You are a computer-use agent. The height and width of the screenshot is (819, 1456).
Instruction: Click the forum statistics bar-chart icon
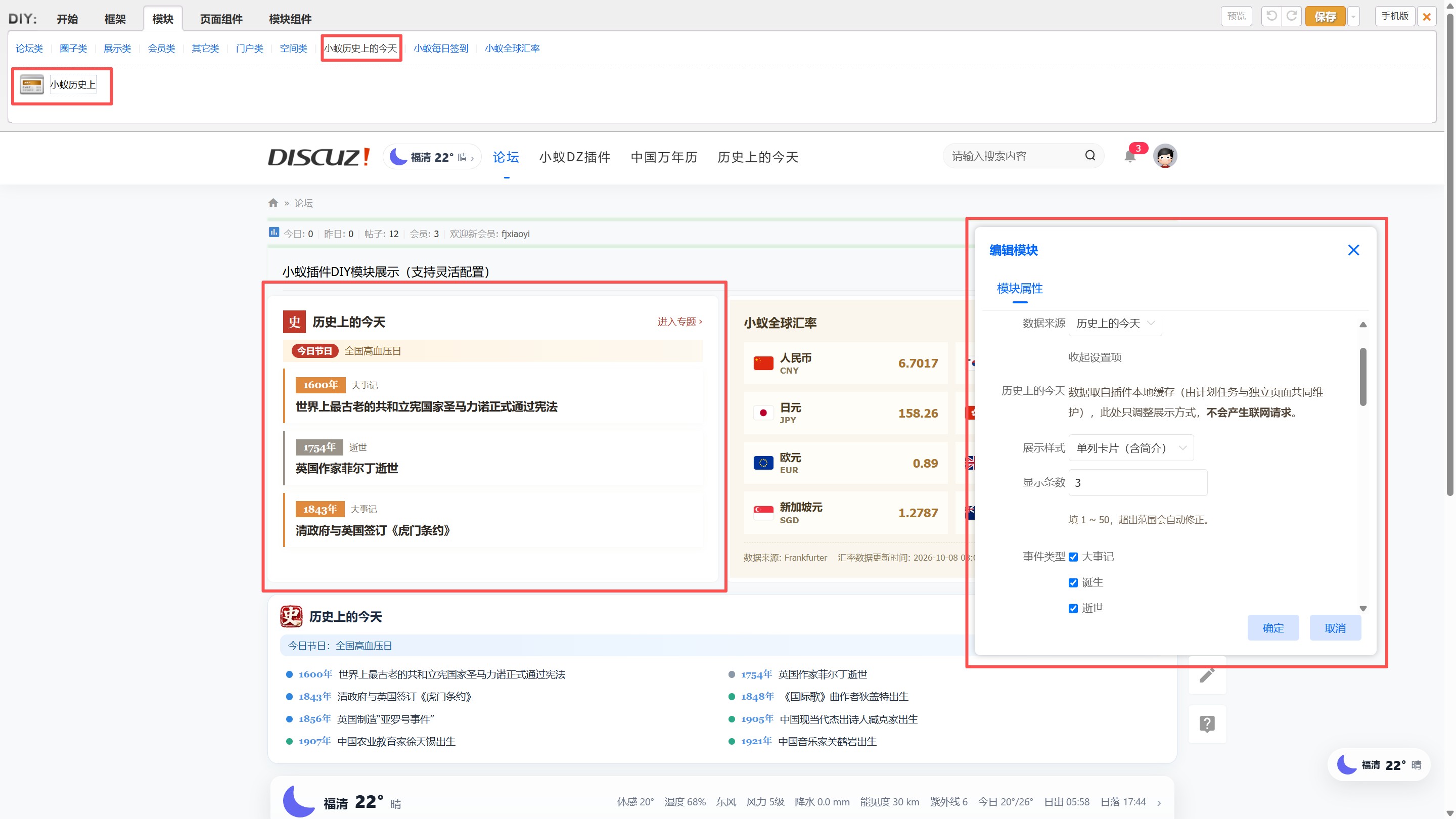(x=274, y=233)
